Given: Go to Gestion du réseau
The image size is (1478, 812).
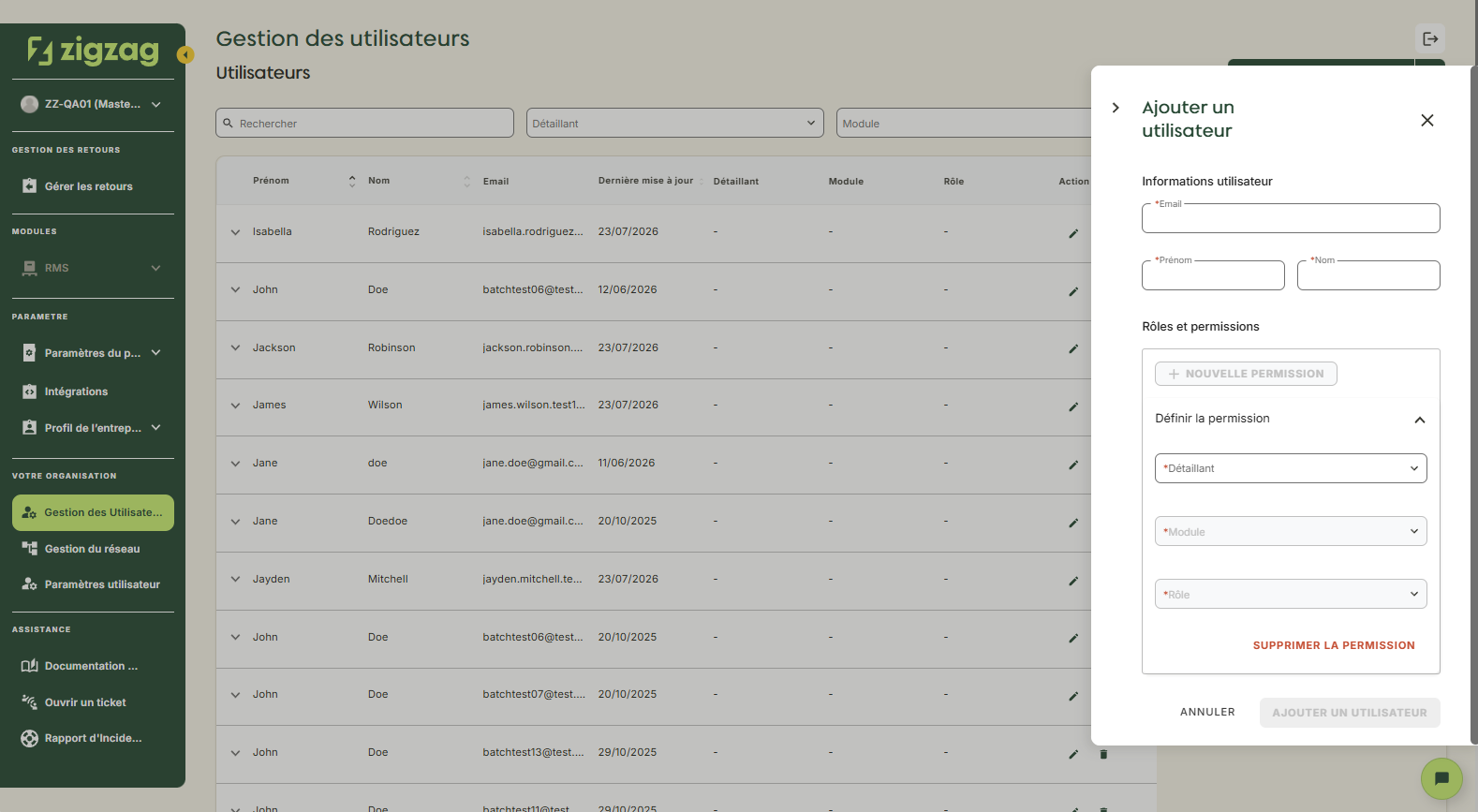Looking at the screenshot, I should click(93, 549).
